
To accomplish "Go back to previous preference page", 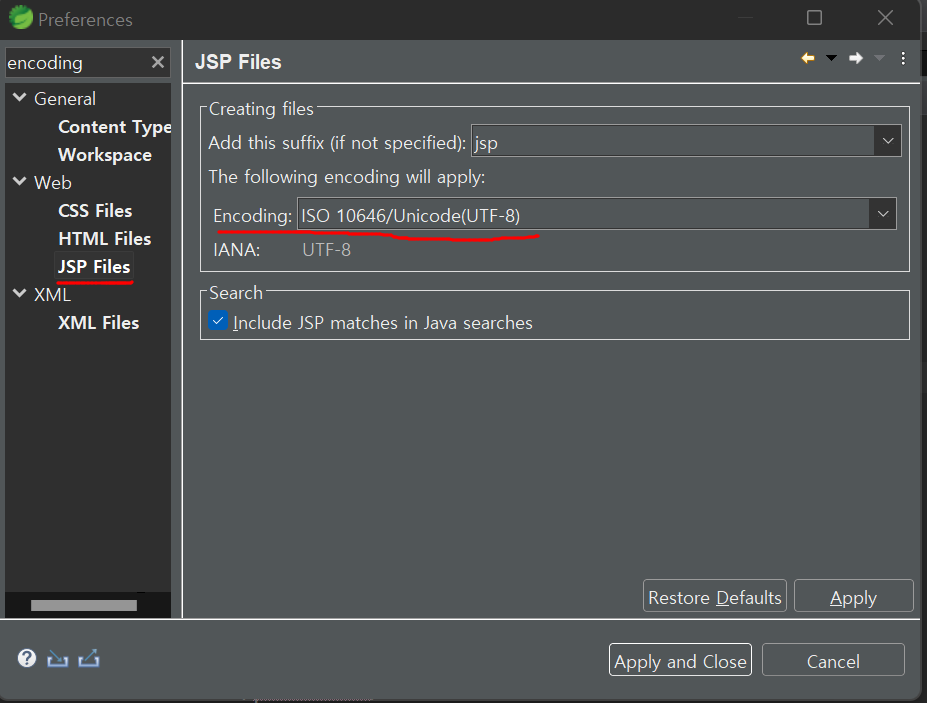I will (x=808, y=58).
